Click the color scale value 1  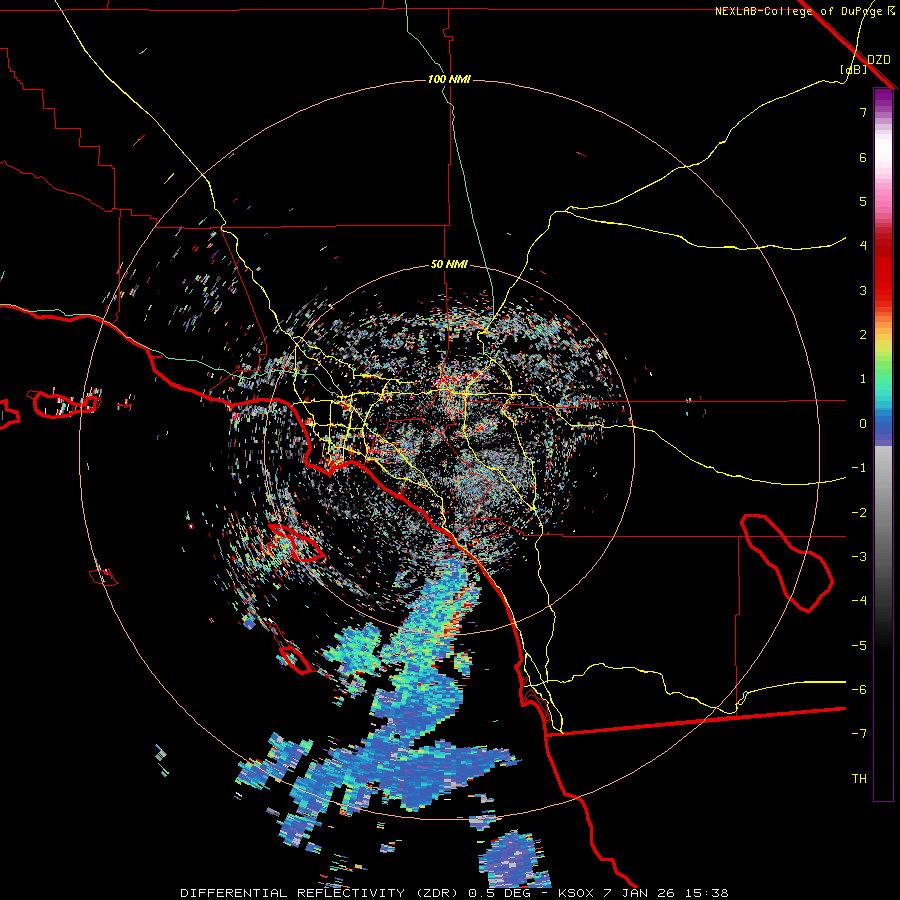pyautogui.click(x=863, y=379)
